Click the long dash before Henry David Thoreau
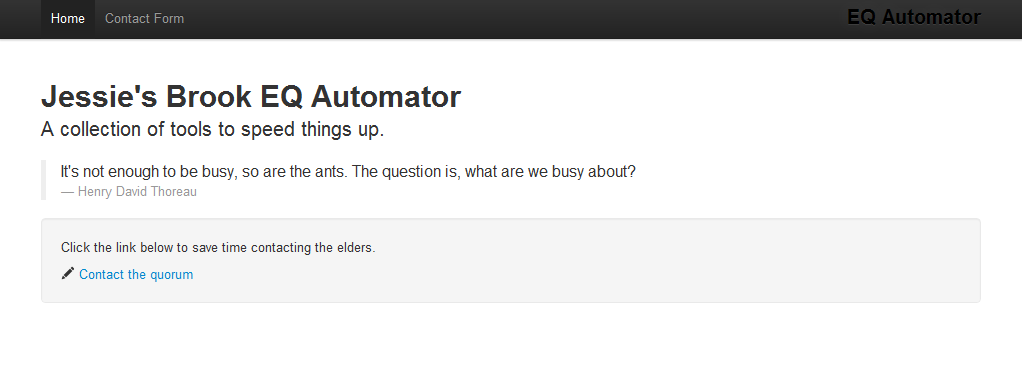 67,192
